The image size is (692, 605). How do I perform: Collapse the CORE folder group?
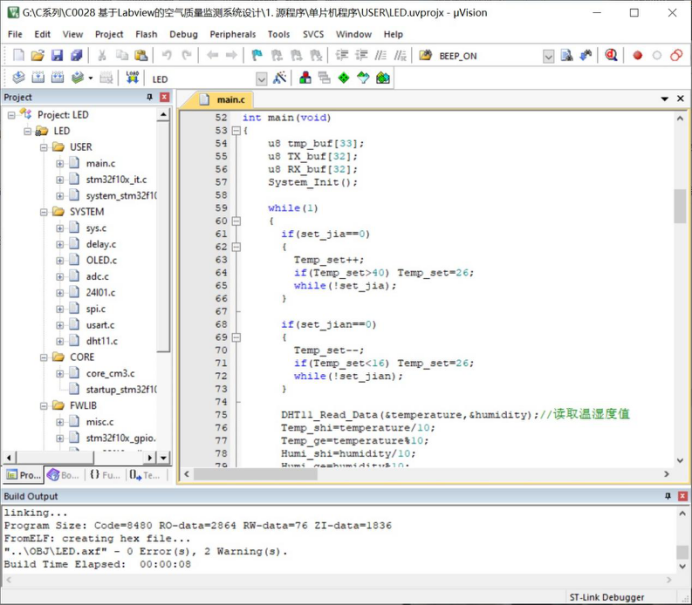(x=44, y=357)
